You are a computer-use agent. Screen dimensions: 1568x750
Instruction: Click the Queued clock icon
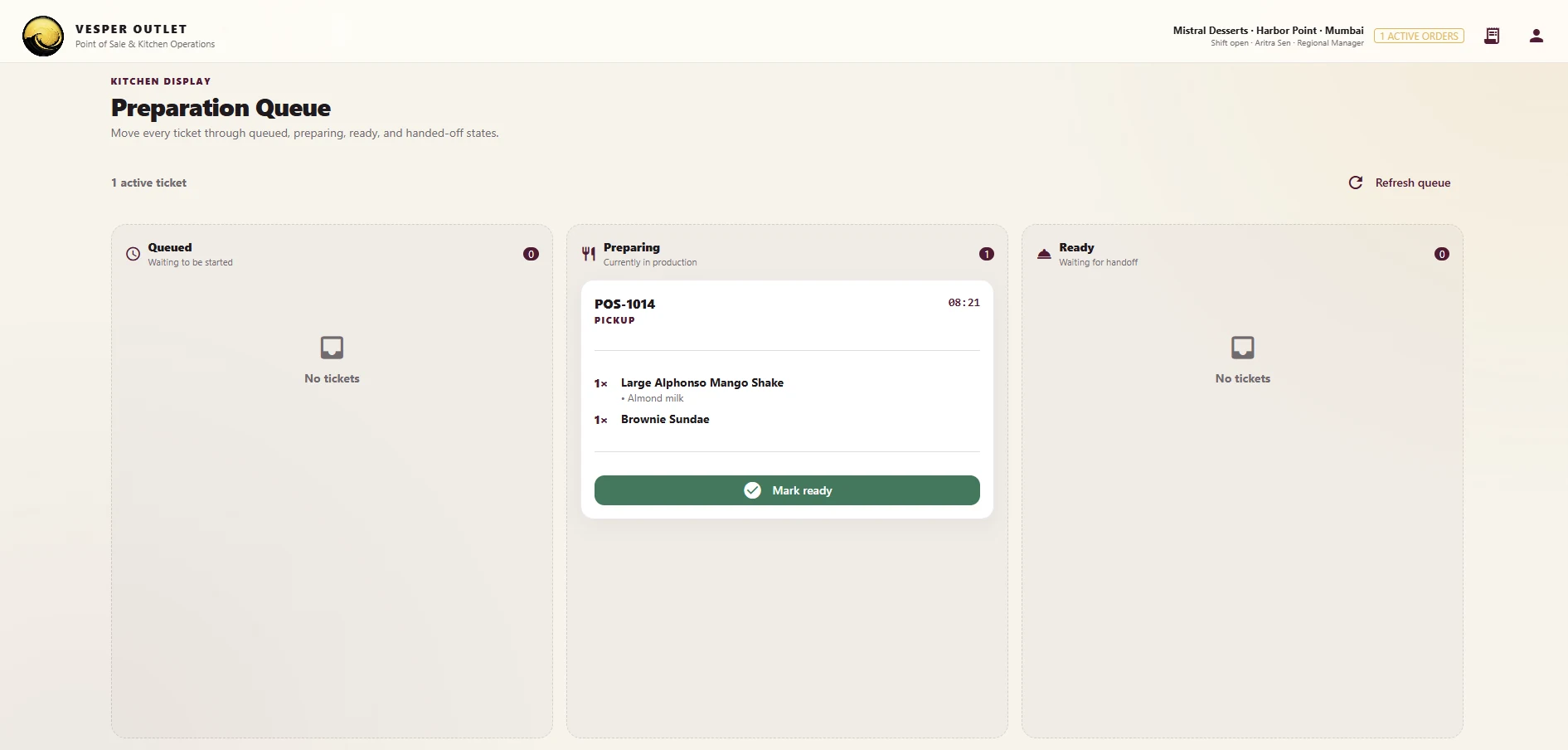click(133, 254)
